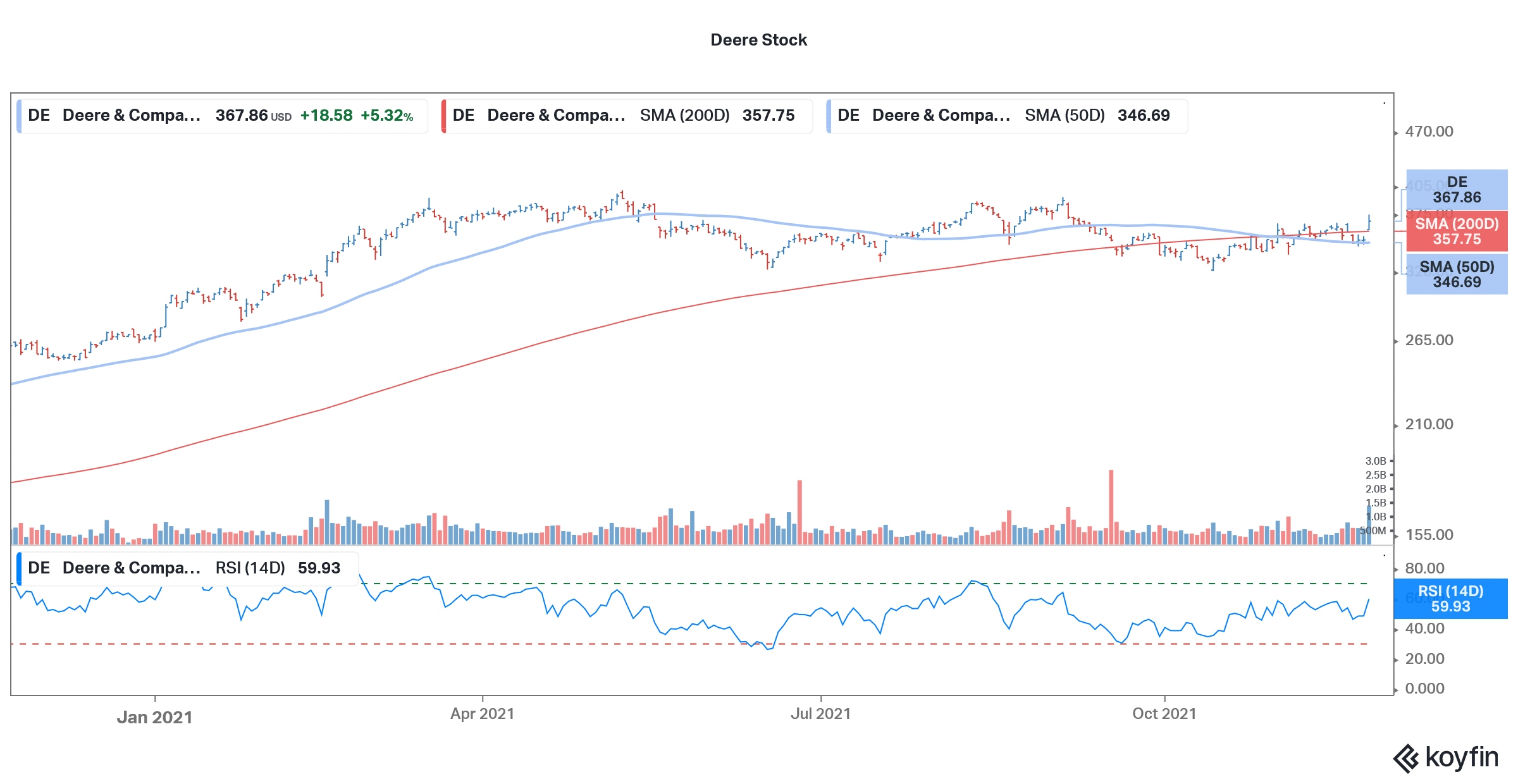Click the Oct 2021 date axis label
This screenshot has width=1518, height=784.
pyautogui.click(x=1164, y=714)
